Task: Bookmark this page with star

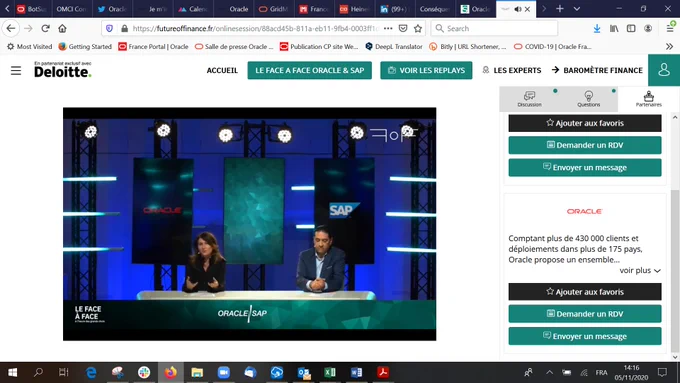Action: [x=418, y=28]
